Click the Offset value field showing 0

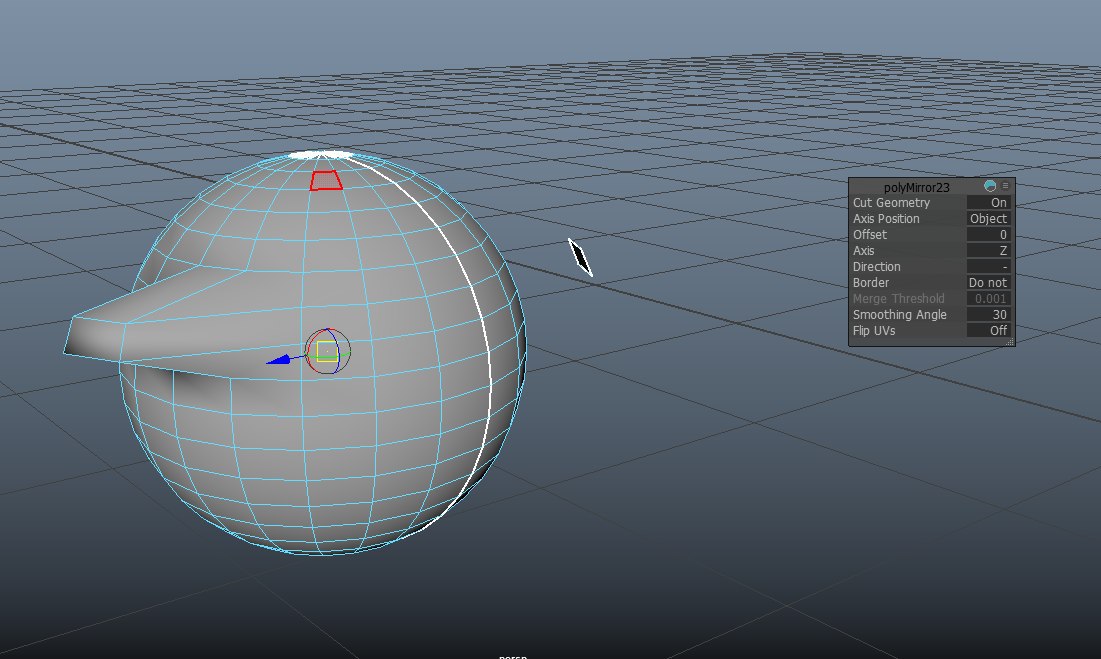[x=989, y=234]
